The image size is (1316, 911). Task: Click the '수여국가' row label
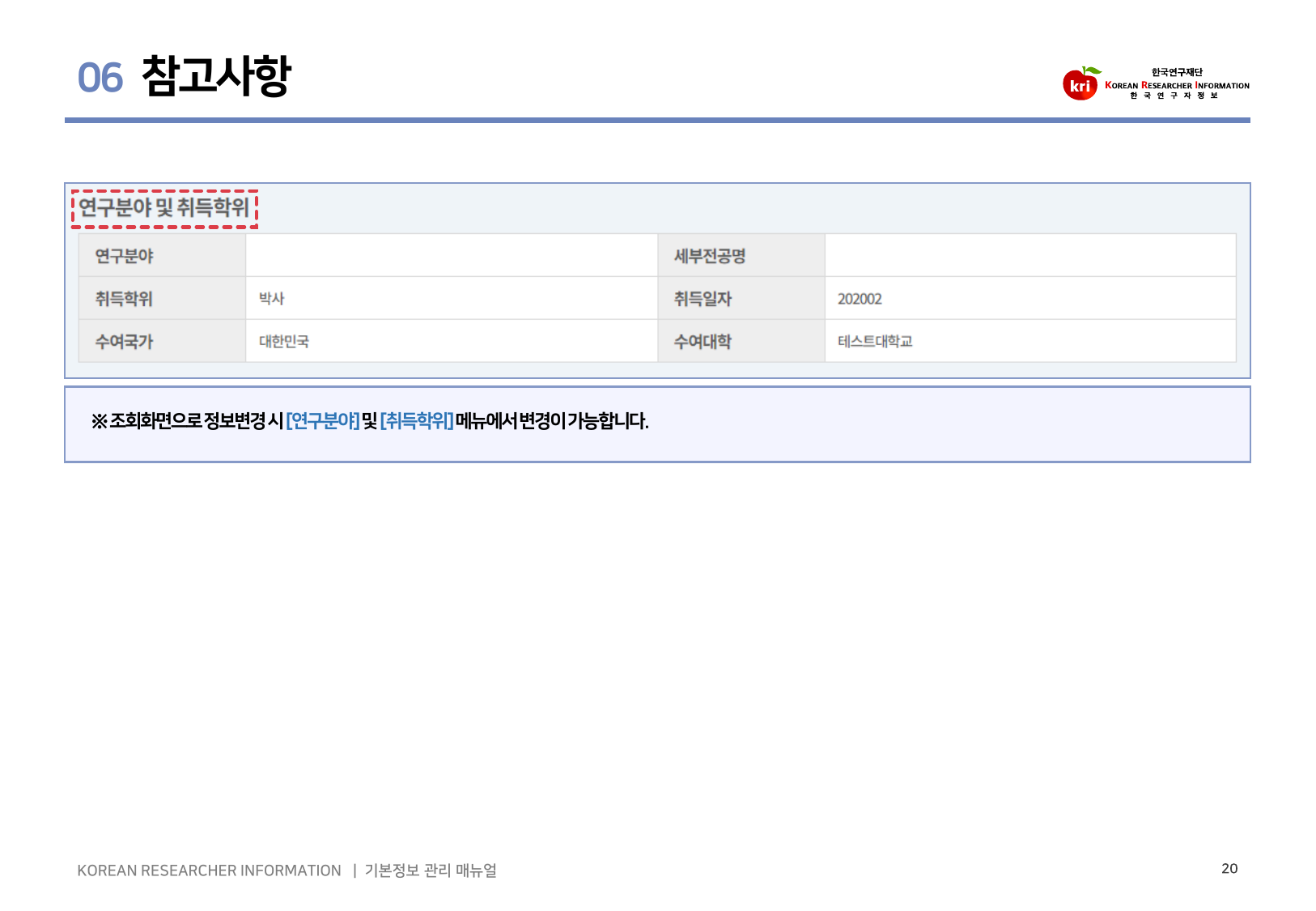[x=124, y=342]
